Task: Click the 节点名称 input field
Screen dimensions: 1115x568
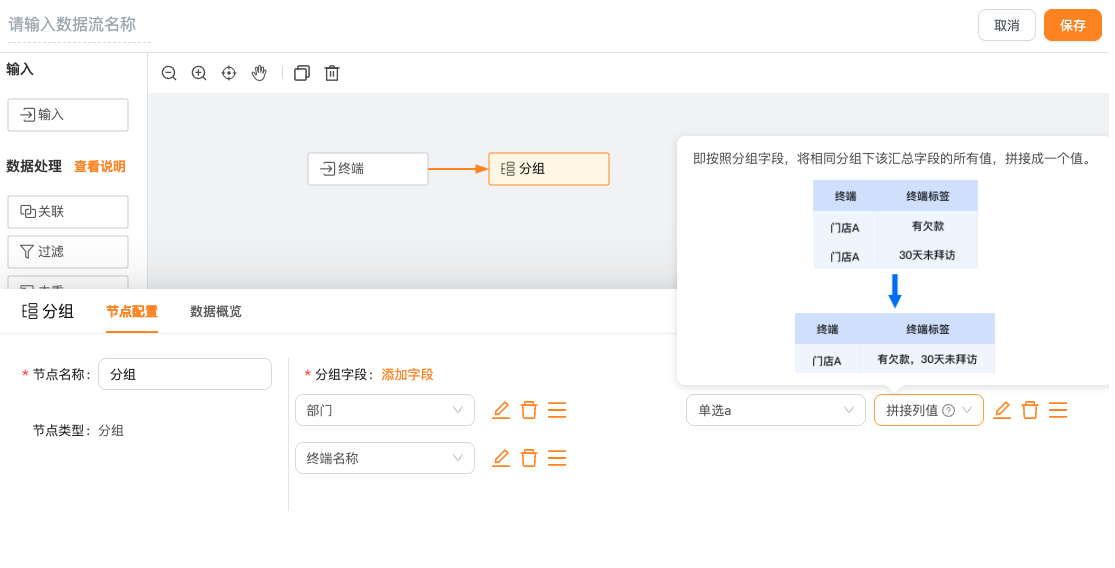Action: [185, 374]
